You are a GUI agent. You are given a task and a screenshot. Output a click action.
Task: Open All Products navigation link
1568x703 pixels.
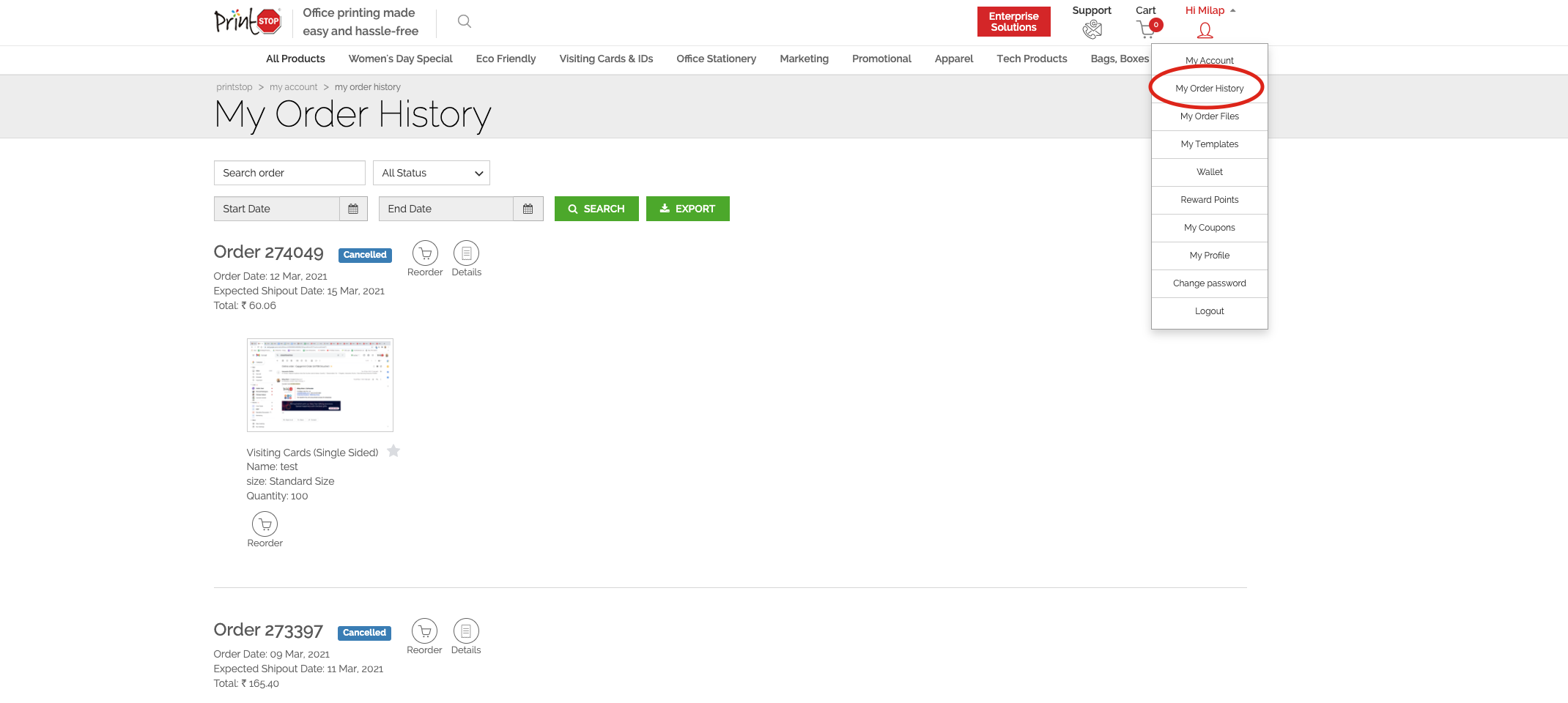(x=295, y=59)
